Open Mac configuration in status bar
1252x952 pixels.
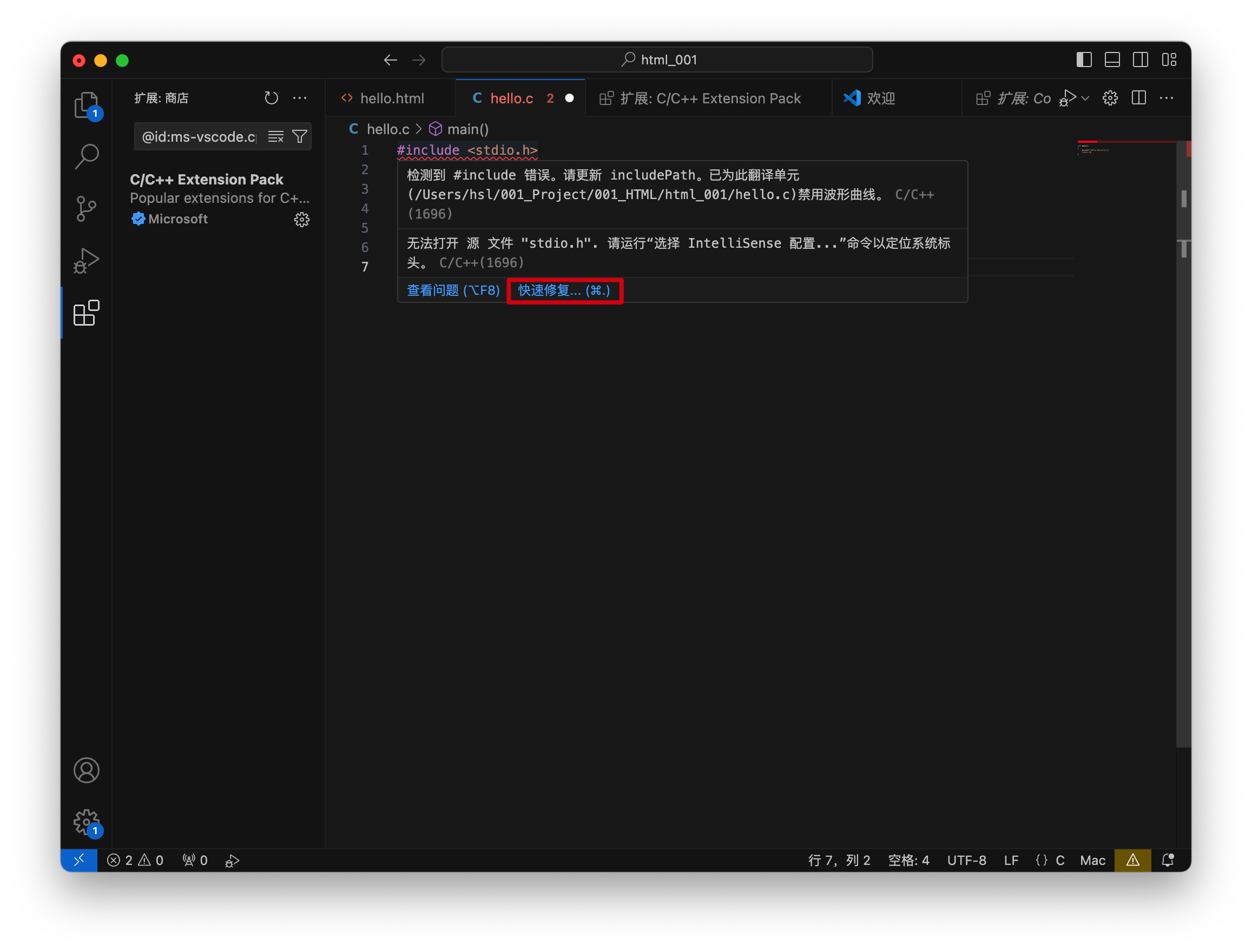pos(1092,860)
